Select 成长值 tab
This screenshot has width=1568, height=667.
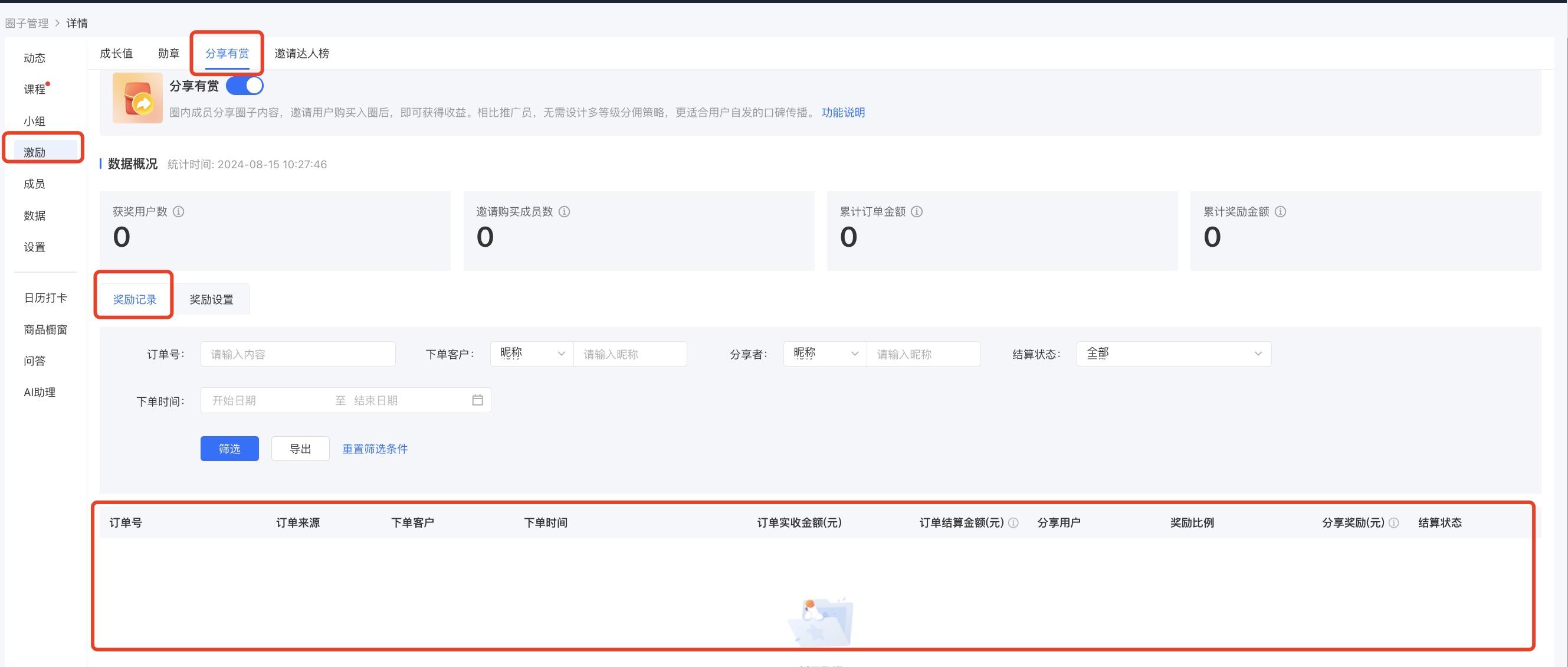[116, 54]
